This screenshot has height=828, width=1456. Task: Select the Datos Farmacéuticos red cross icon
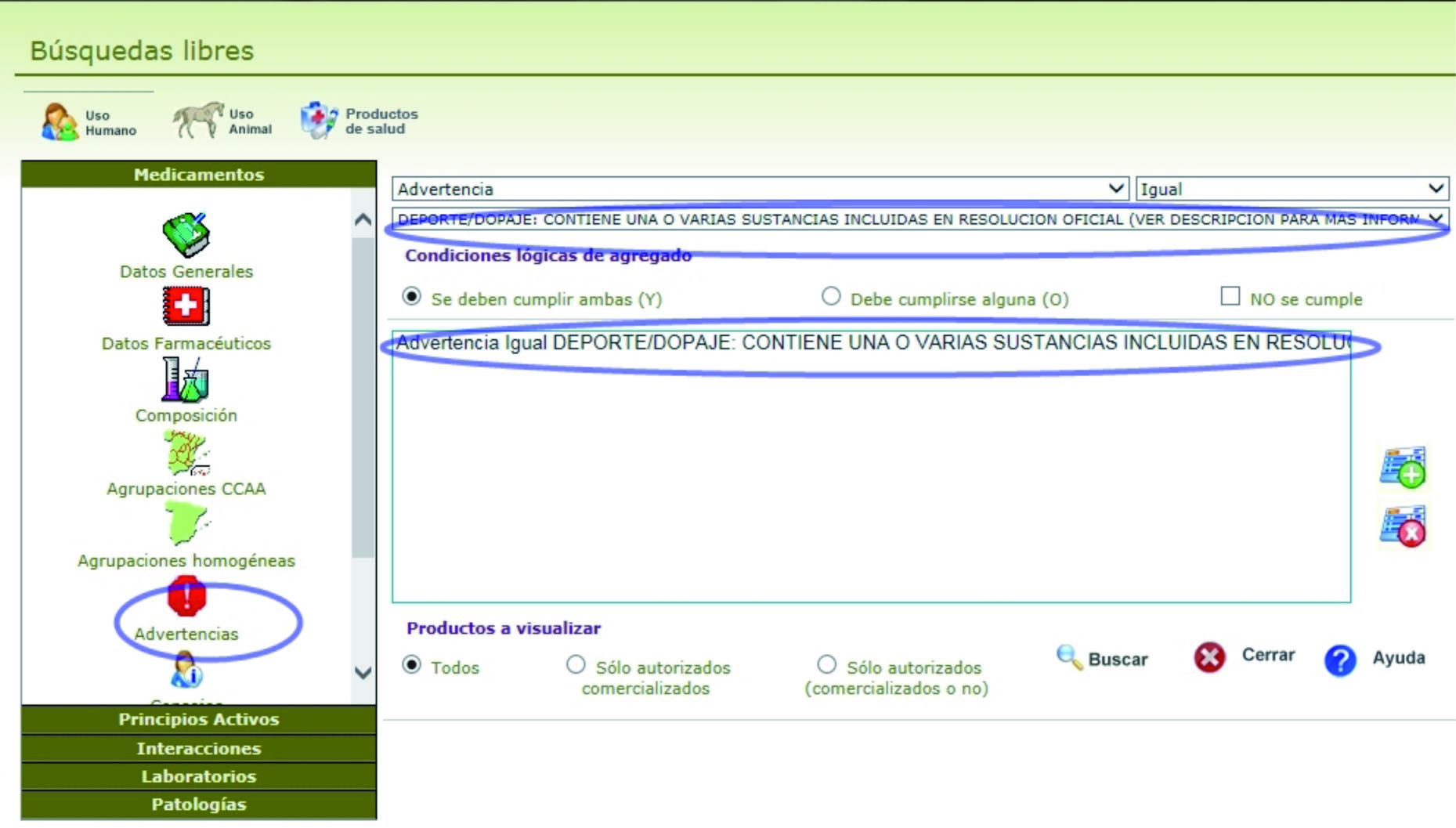click(x=186, y=306)
